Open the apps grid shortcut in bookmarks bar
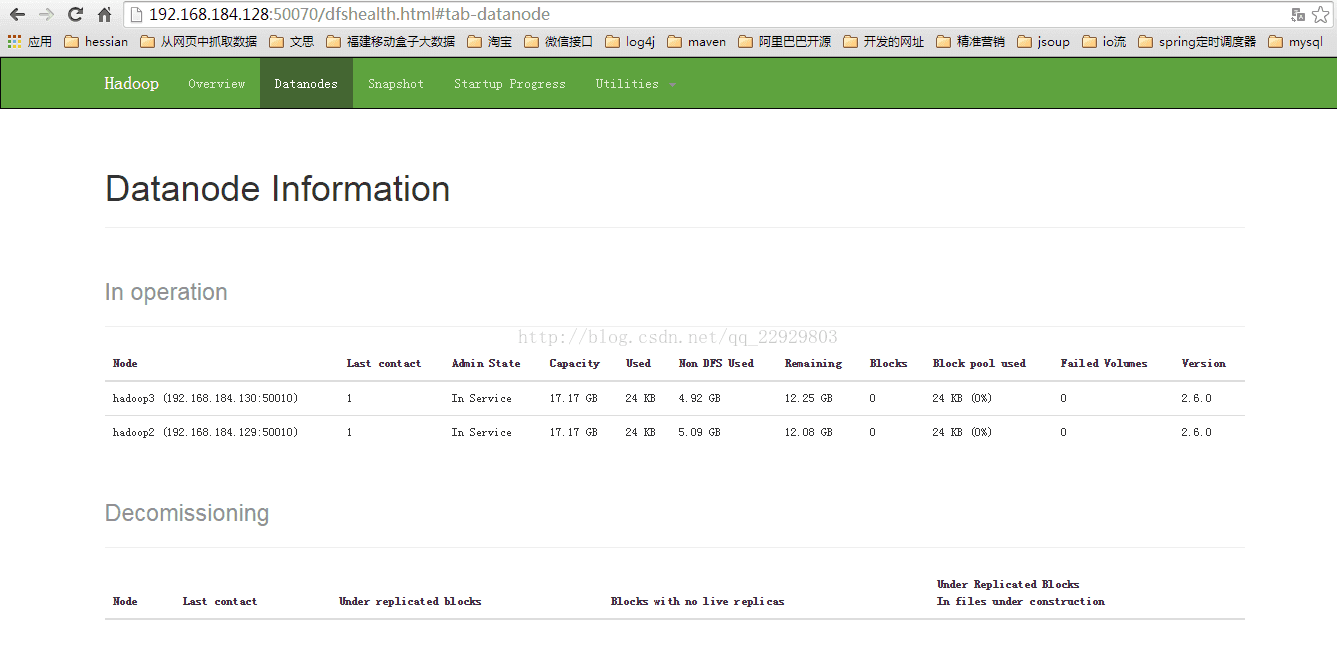 [29, 42]
